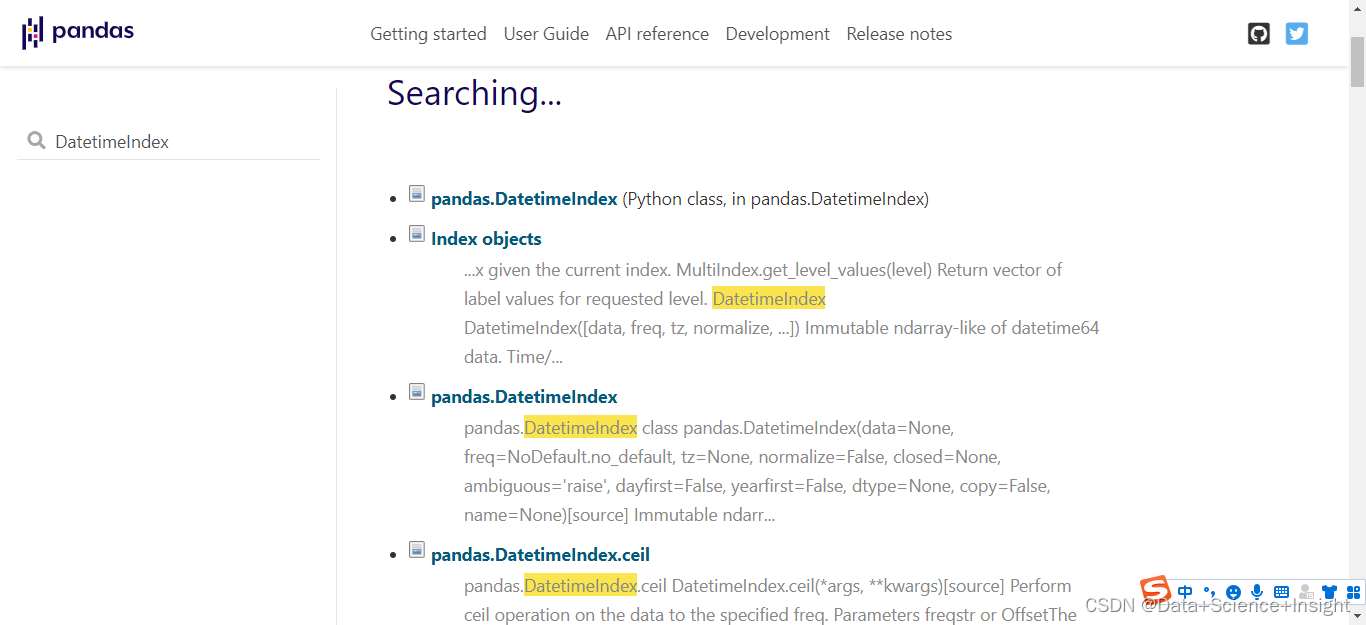Switch to the Release notes section

point(898,33)
